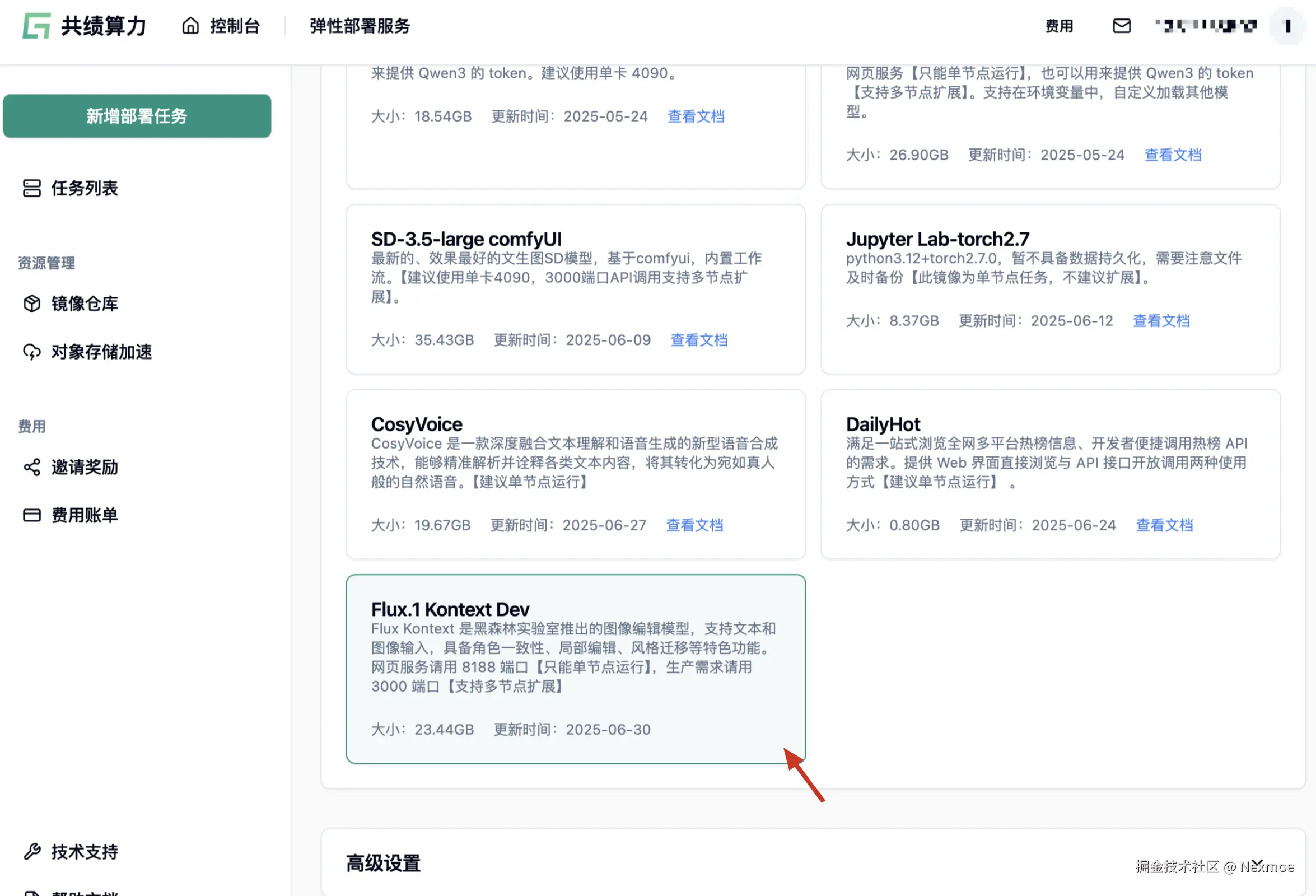This screenshot has height=896, width=1316.
Task: Click the 邀请奖励 share icon
Action: [32, 467]
